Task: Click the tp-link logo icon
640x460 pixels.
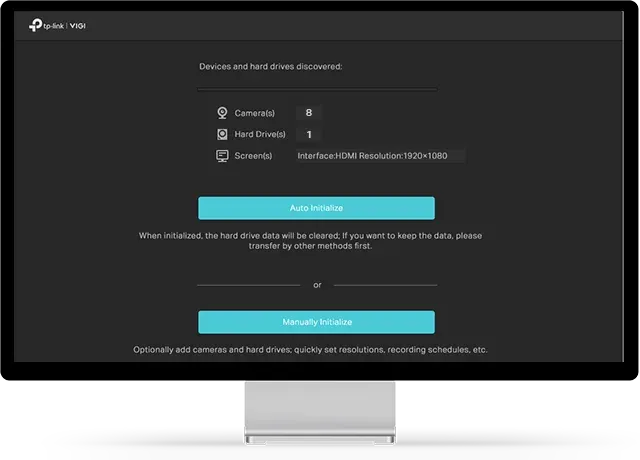Action: tap(35, 25)
